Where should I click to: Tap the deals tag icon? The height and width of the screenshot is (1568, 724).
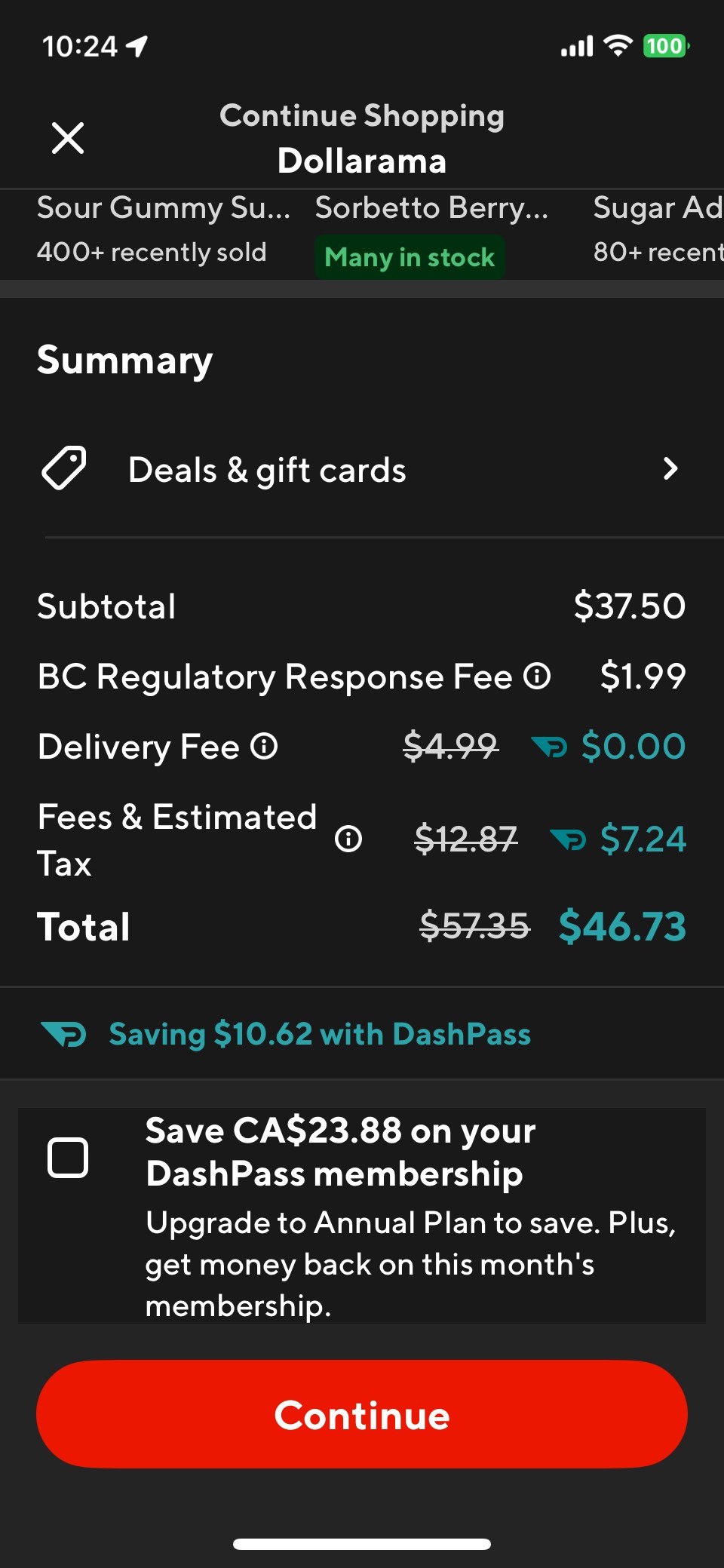point(64,468)
